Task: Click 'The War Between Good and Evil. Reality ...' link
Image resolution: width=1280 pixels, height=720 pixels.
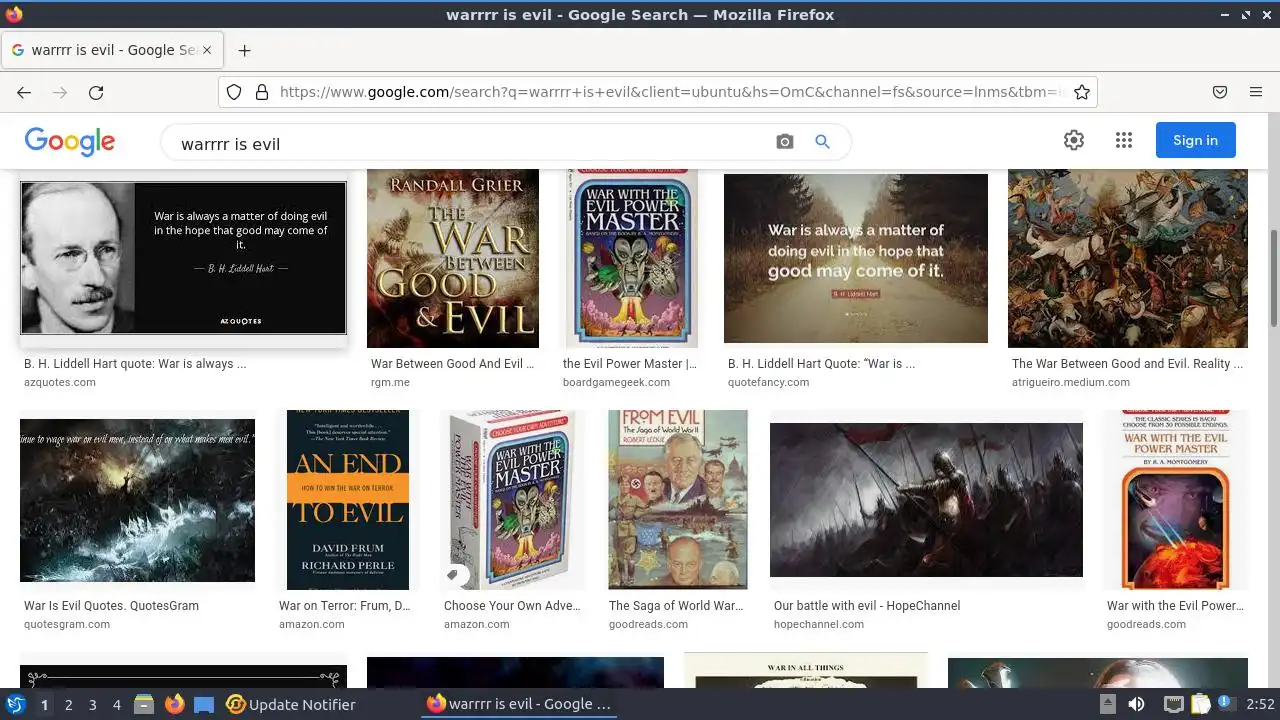Action: point(1127,364)
